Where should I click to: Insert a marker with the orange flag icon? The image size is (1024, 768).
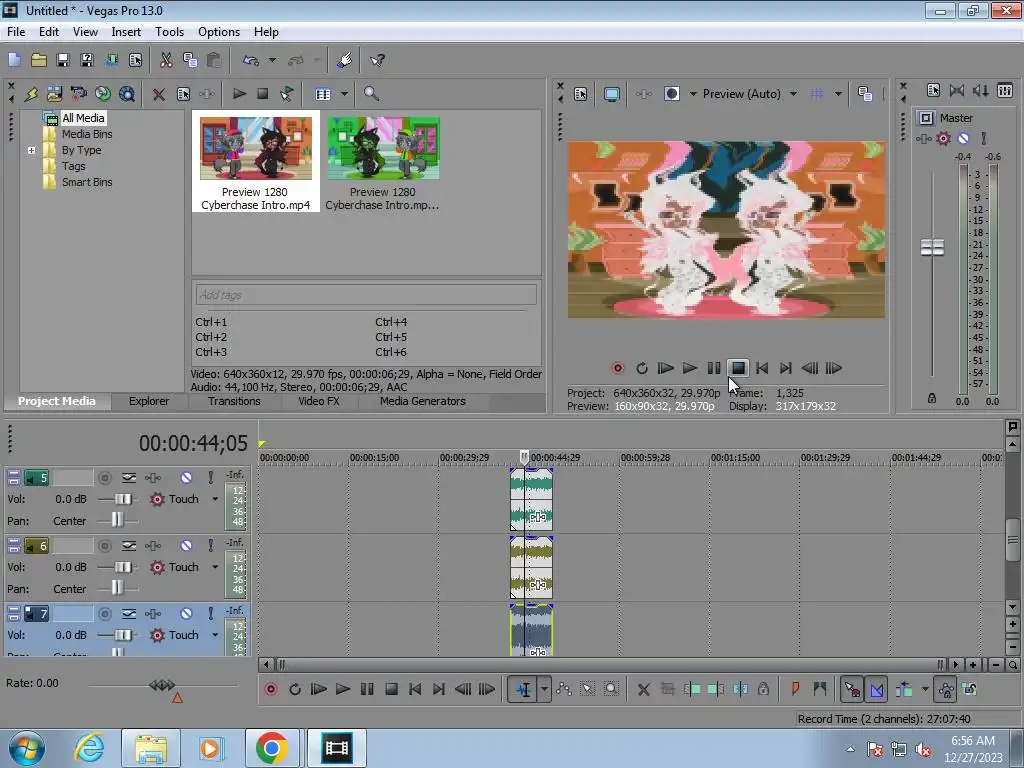(x=795, y=690)
